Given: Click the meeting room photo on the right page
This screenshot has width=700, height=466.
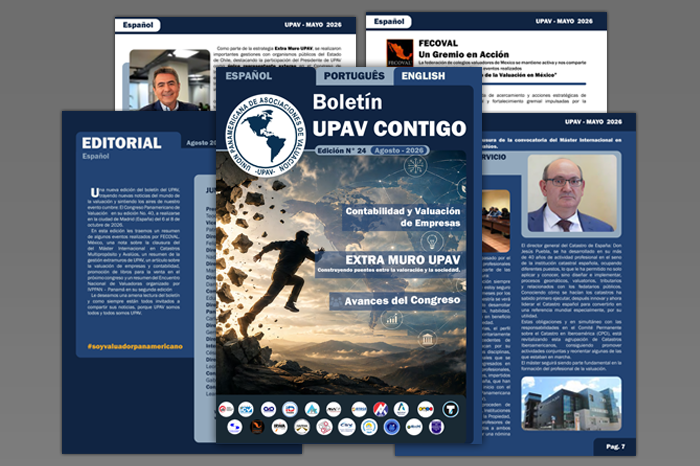Looking at the screenshot, I should [x=496, y=221].
